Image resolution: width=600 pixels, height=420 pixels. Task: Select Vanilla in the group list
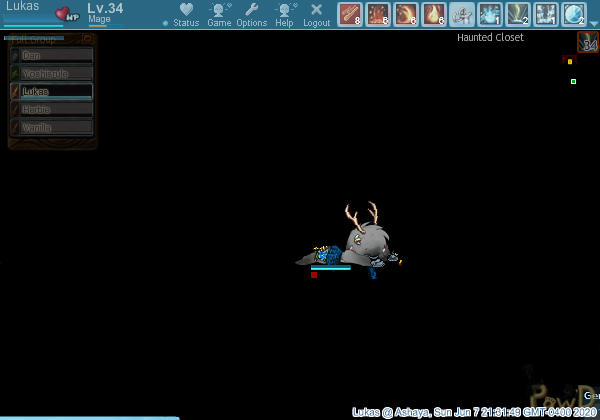[56, 127]
